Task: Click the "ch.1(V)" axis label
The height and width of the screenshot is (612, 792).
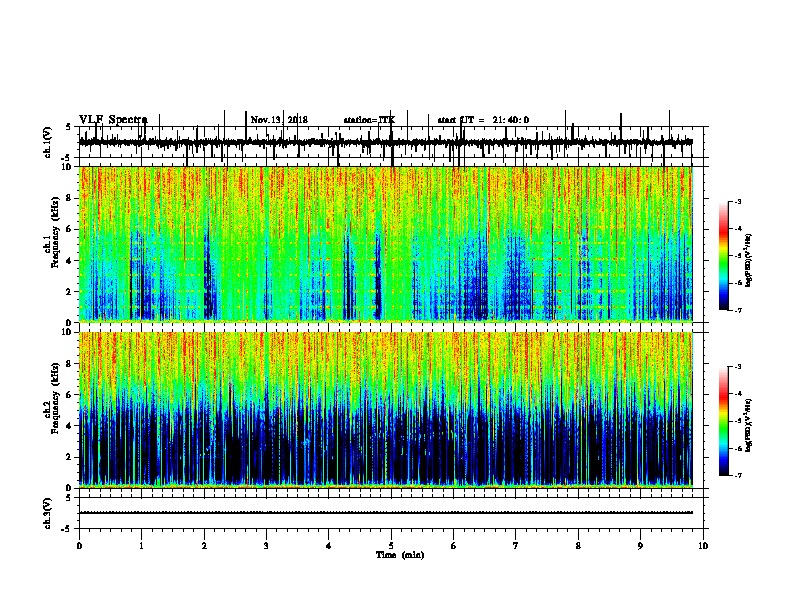Action: pyautogui.click(x=47, y=142)
